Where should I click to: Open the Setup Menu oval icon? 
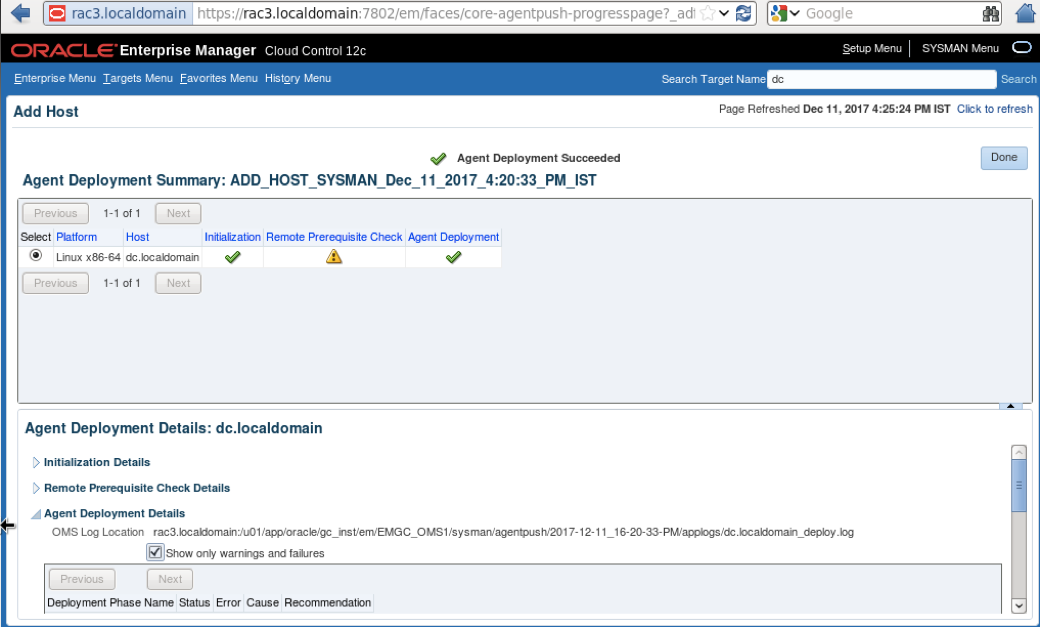coord(1021,48)
